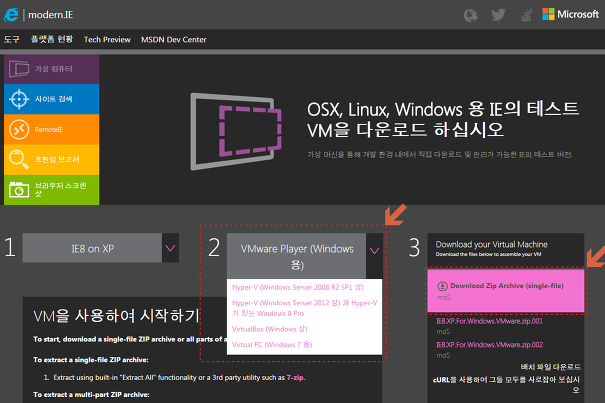Click Download Zip Archive (single-file) button
Screen dimensions: 605x403
(505, 291)
